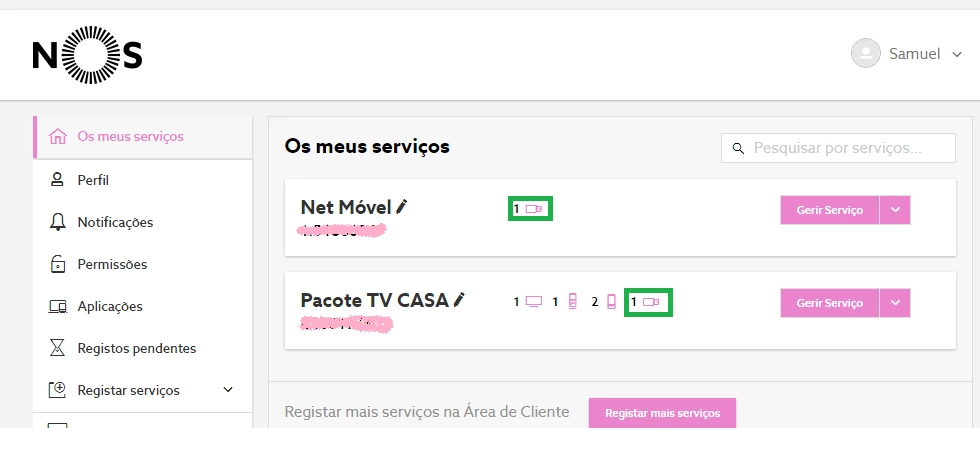Click the Pacote TV CASA USB modem icon
Image resolution: width=980 pixels, height=467 pixels.
651,301
